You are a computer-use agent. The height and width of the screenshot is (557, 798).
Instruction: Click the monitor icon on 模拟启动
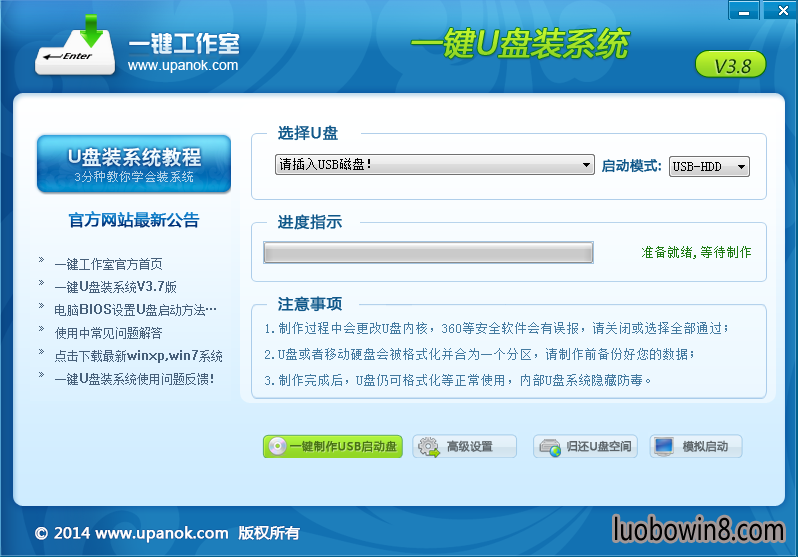(664, 447)
